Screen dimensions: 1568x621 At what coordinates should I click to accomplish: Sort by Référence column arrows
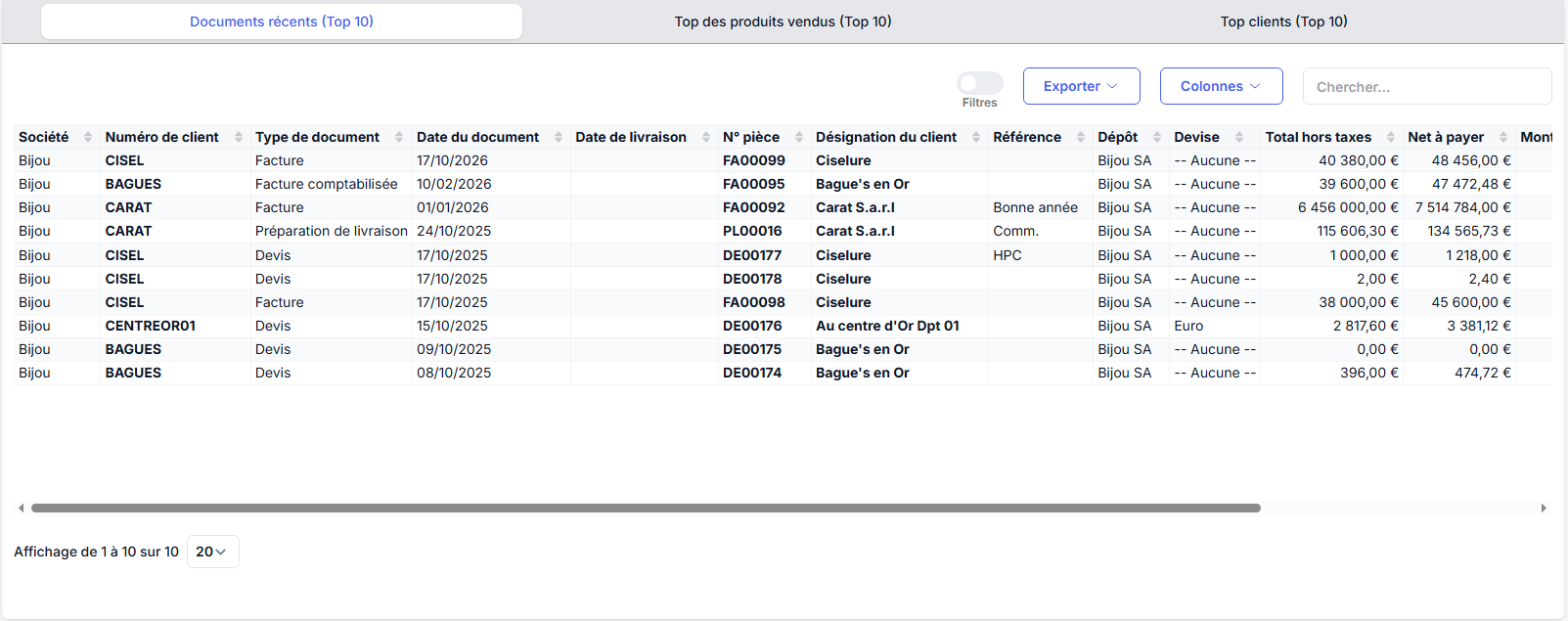pos(1081,137)
